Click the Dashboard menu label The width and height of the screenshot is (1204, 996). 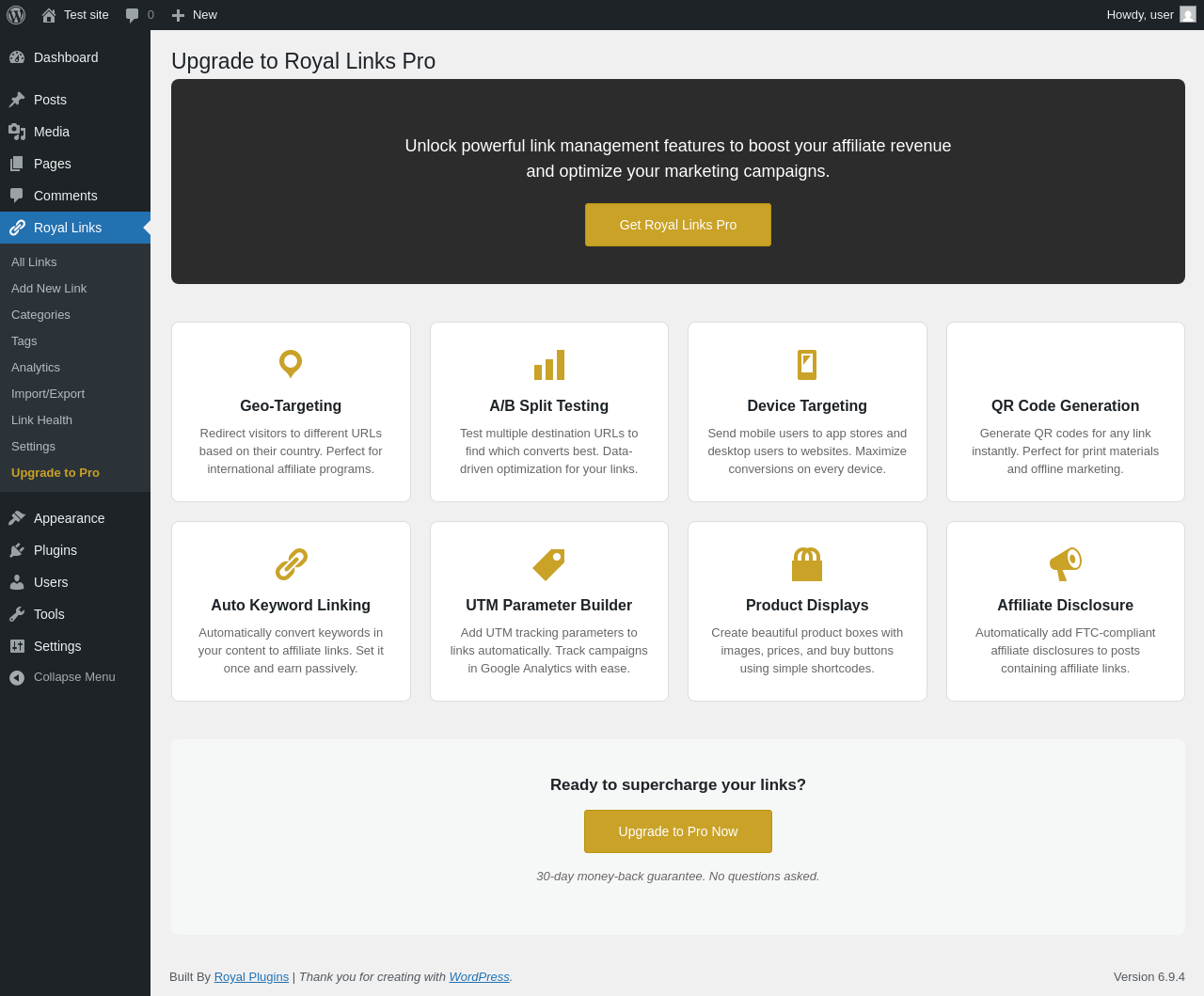tap(66, 57)
